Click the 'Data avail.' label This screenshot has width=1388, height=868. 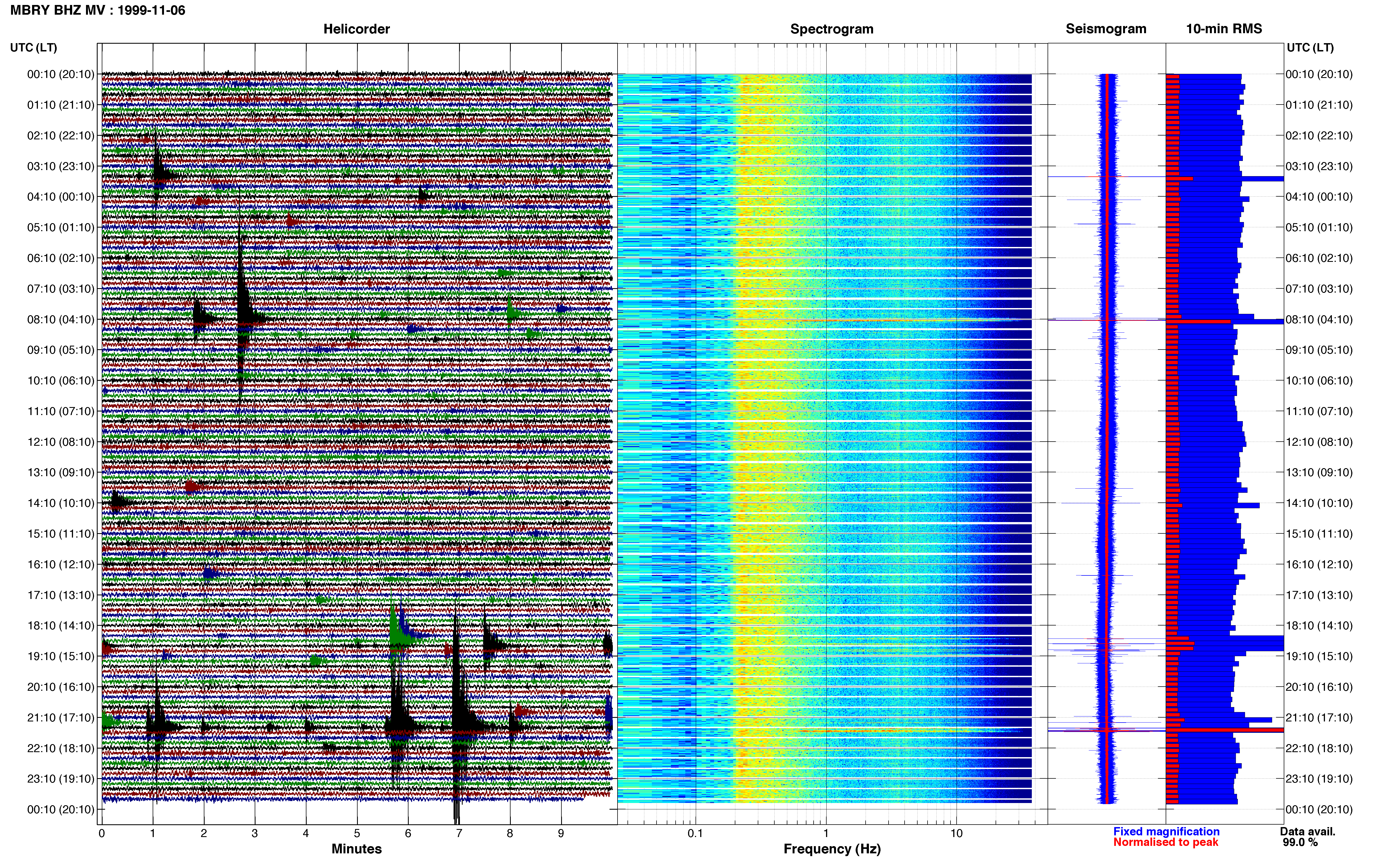pos(1308,832)
